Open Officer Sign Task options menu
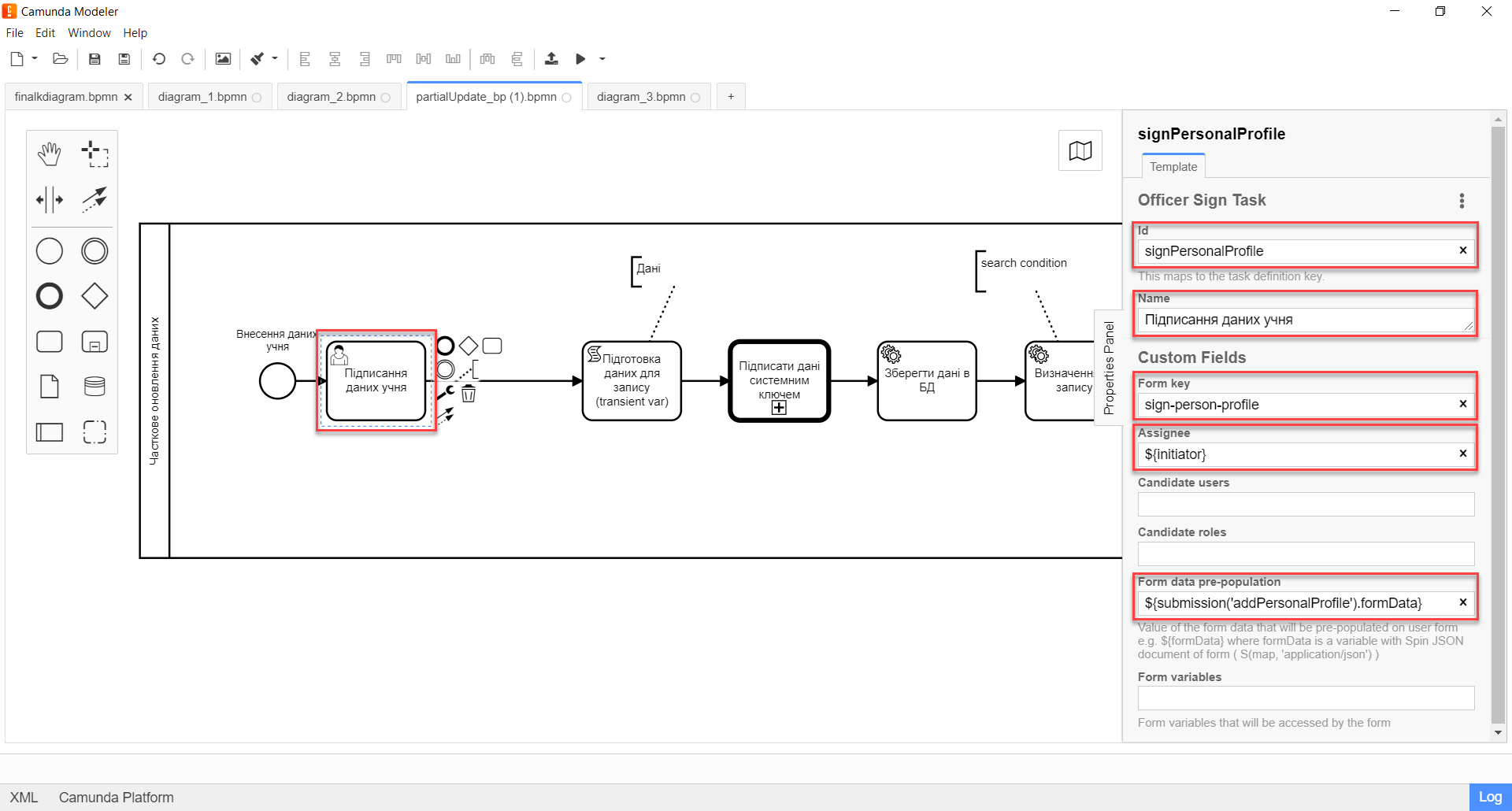This screenshot has height=811, width=1512. pyautogui.click(x=1462, y=201)
